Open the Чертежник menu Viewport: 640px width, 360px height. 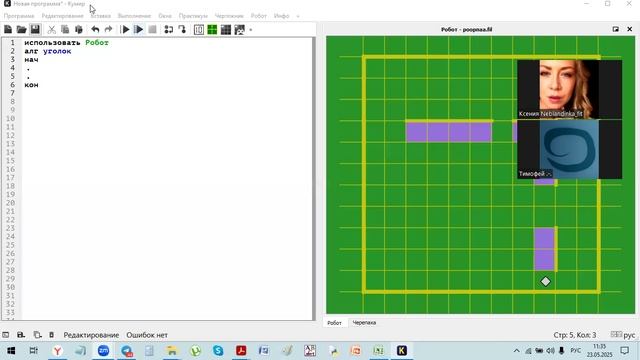point(229,16)
